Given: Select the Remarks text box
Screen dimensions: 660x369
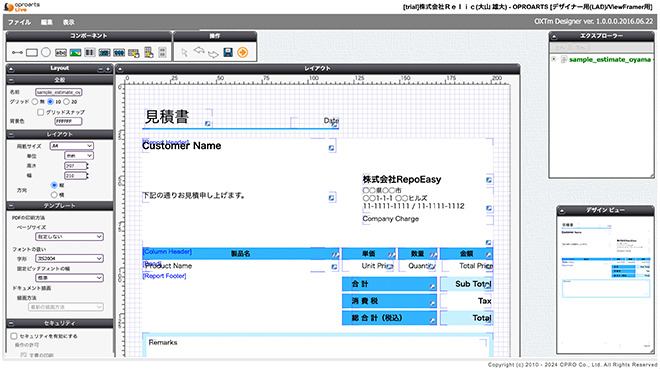Looking at the screenshot, I should click(317, 346).
